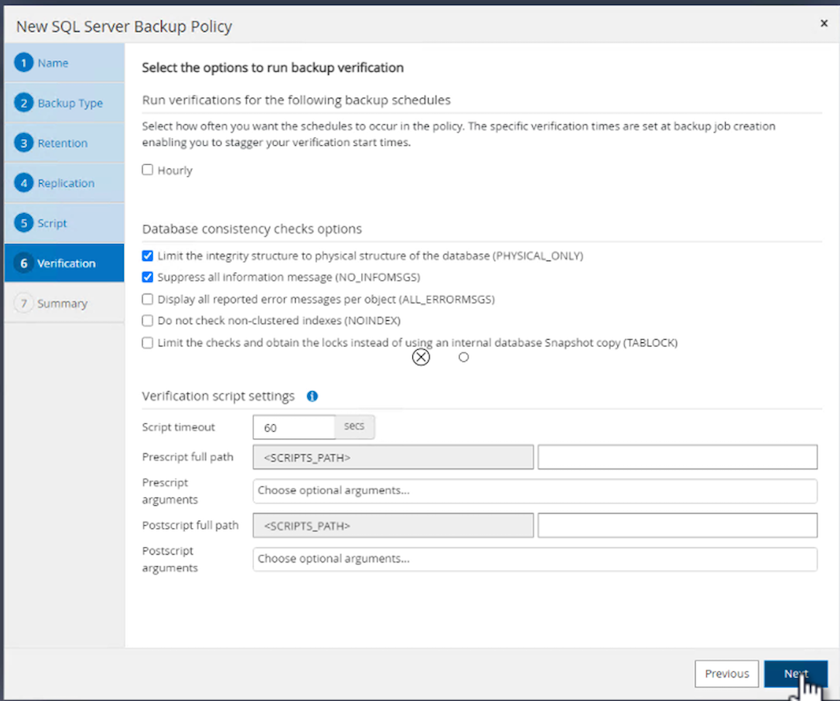Enable the TABLOCK snapshot copy option

pyautogui.click(x=148, y=343)
